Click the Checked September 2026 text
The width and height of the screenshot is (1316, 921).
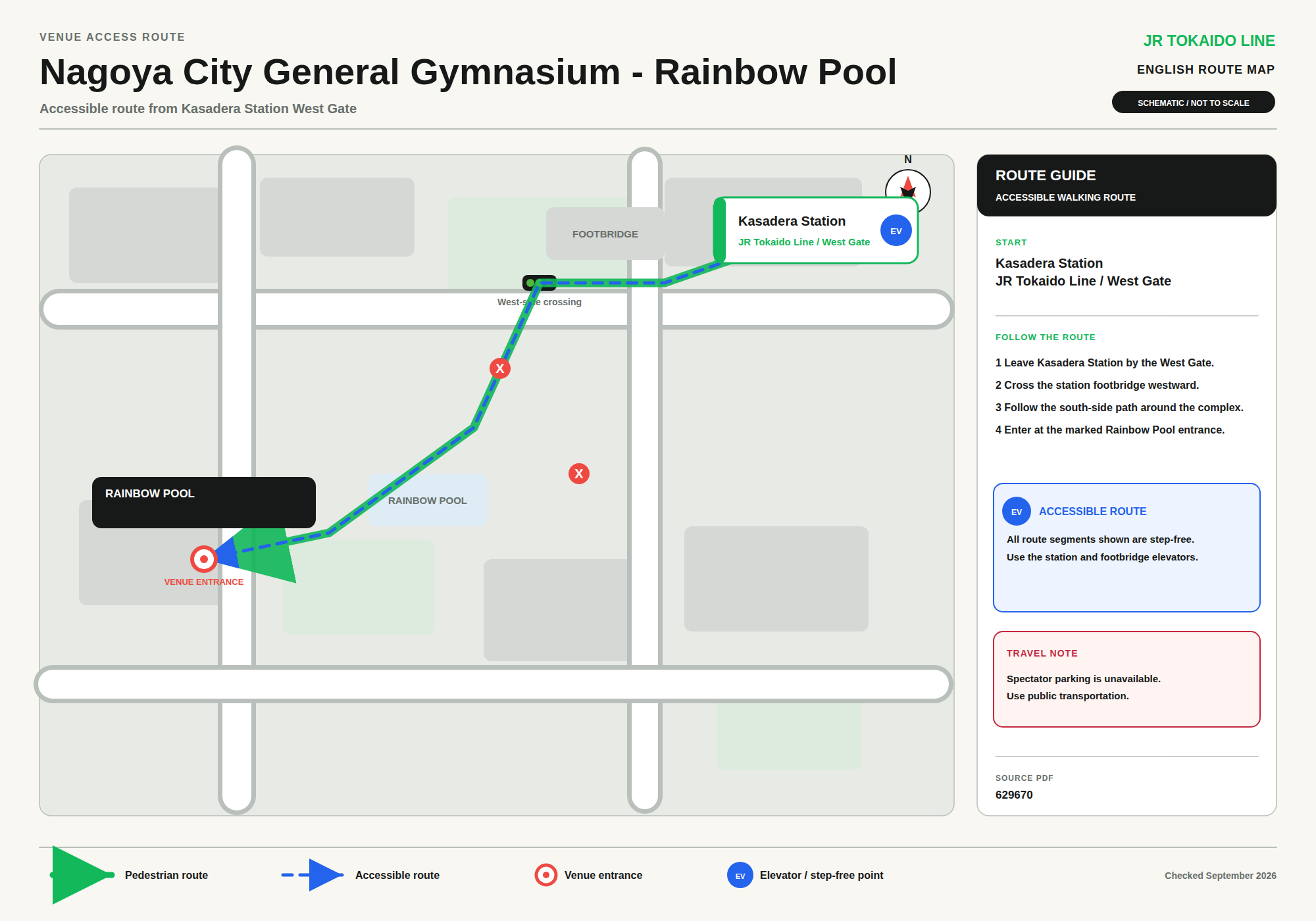pyautogui.click(x=1221, y=876)
